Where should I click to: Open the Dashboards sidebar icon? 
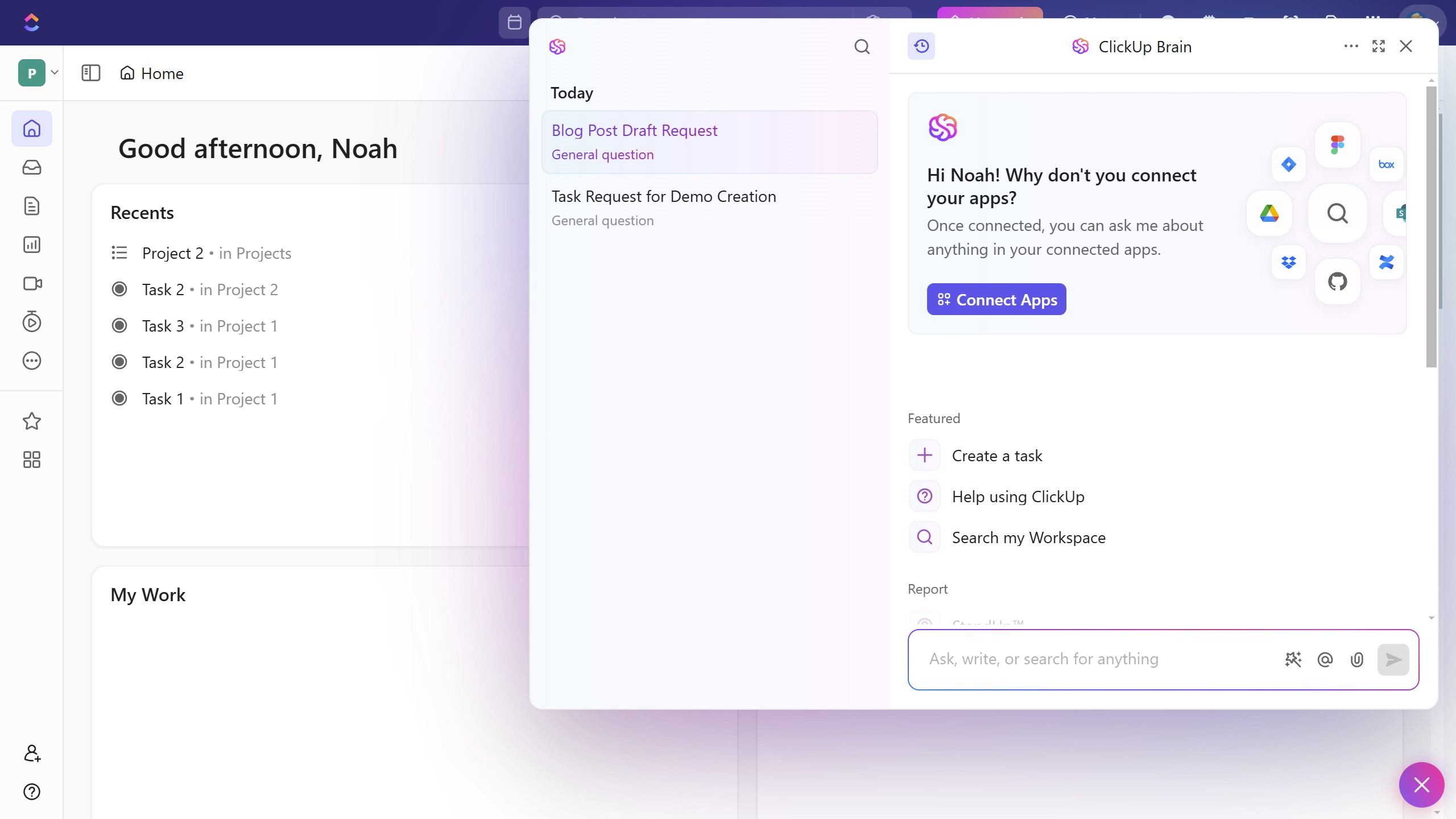pyautogui.click(x=32, y=245)
